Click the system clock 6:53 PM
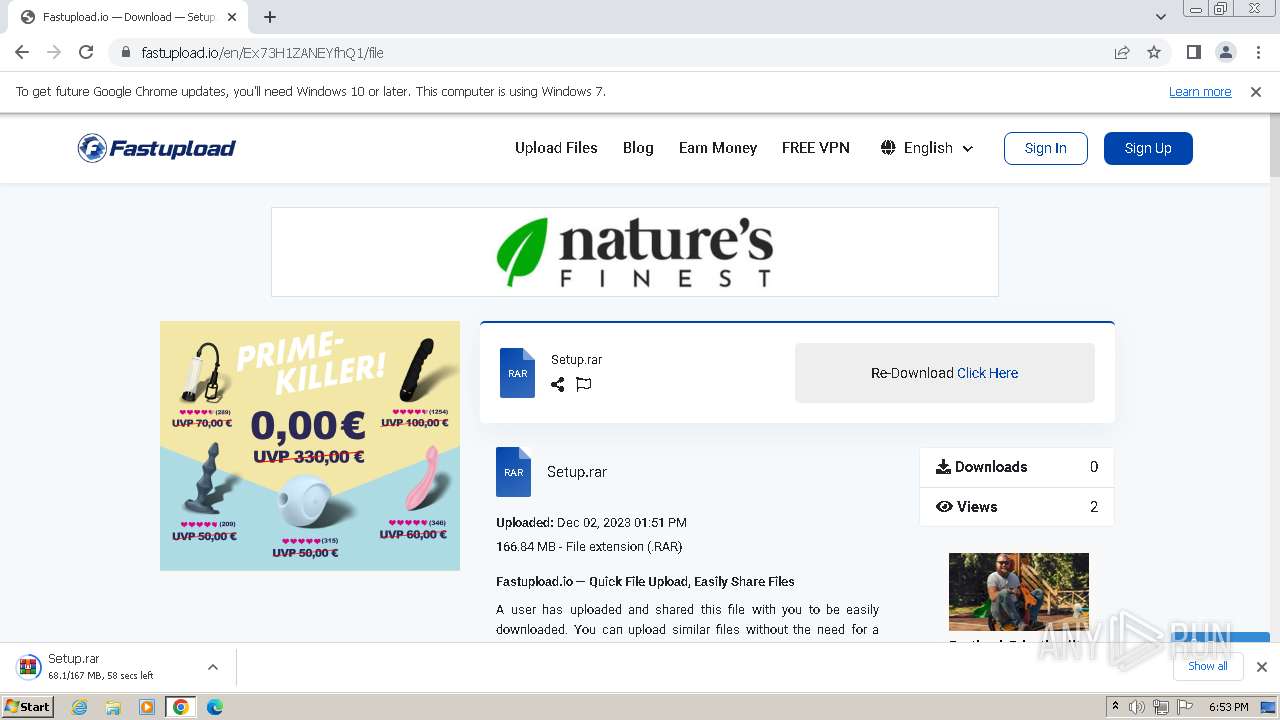The image size is (1280, 720). pos(1228,707)
